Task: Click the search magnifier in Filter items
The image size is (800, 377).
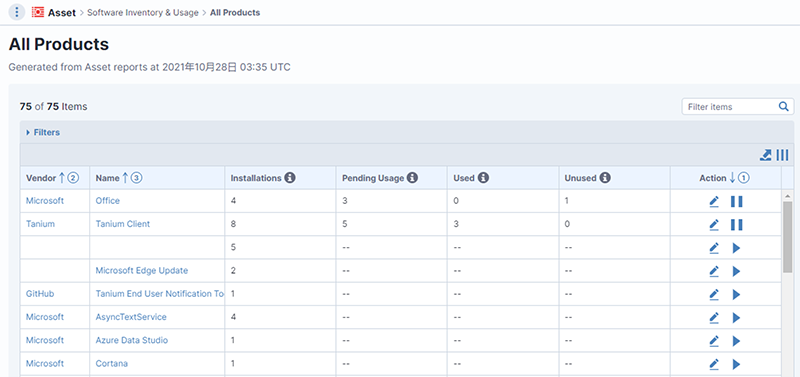Action: tap(783, 107)
